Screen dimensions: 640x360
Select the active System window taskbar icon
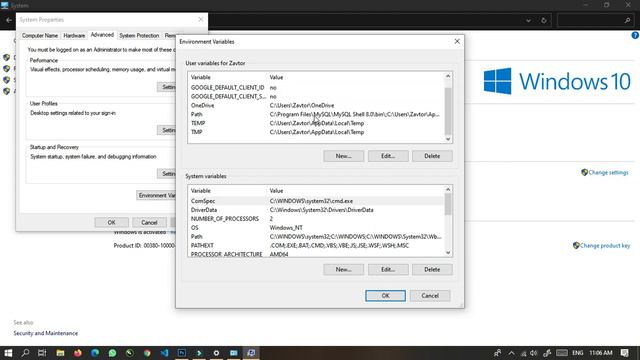click(x=251, y=353)
